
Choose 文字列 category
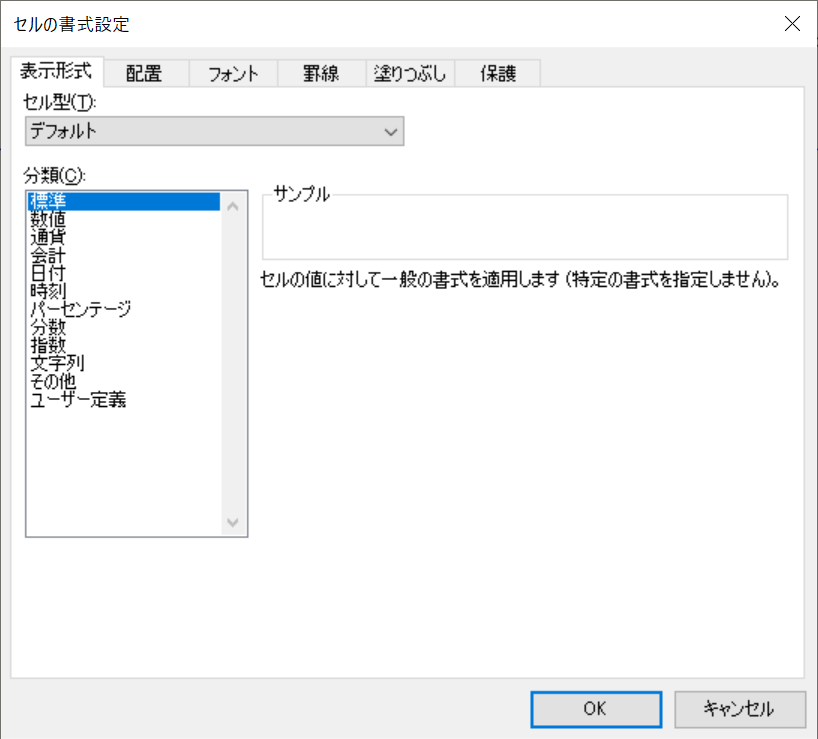click(x=124, y=364)
